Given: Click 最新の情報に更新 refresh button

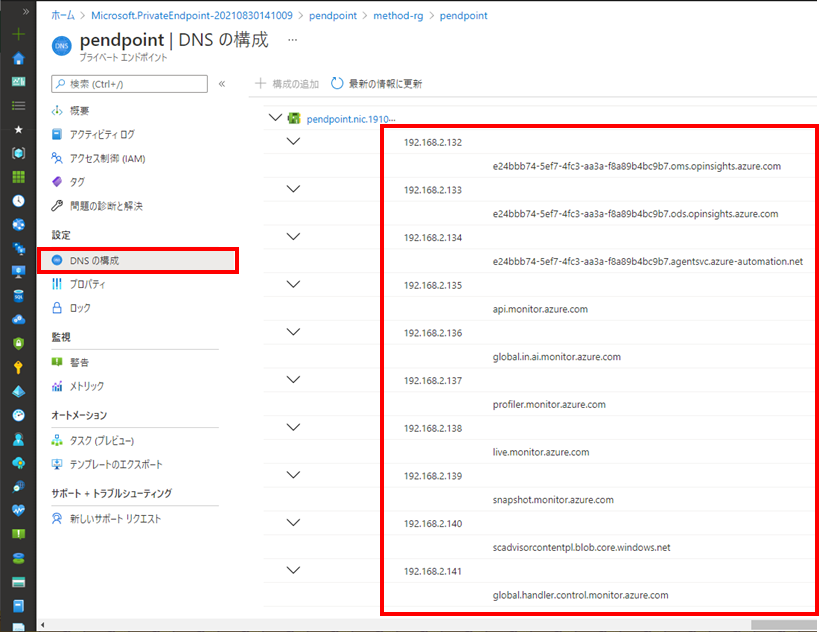Looking at the screenshot, I should coord(377,84).
